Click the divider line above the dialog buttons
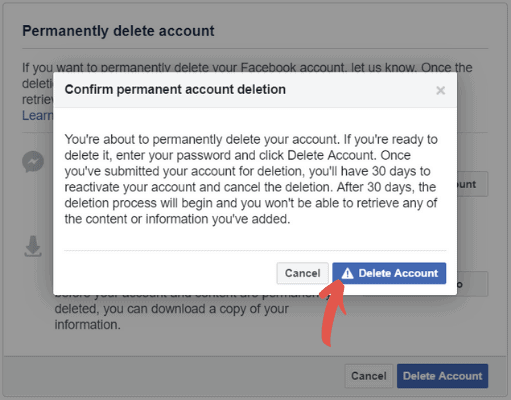 255,250
